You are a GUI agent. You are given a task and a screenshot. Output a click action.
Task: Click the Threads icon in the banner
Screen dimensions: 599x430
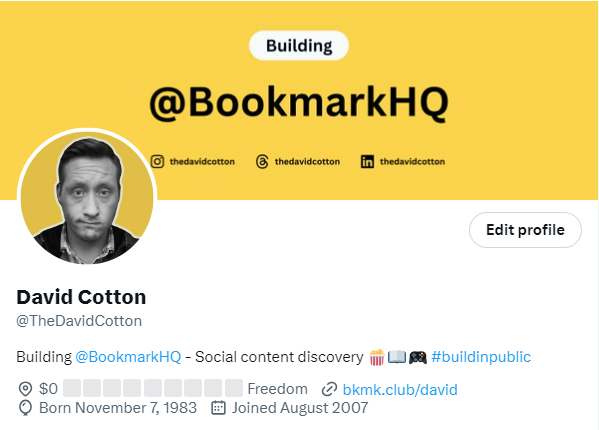click(x=262, y=162)
